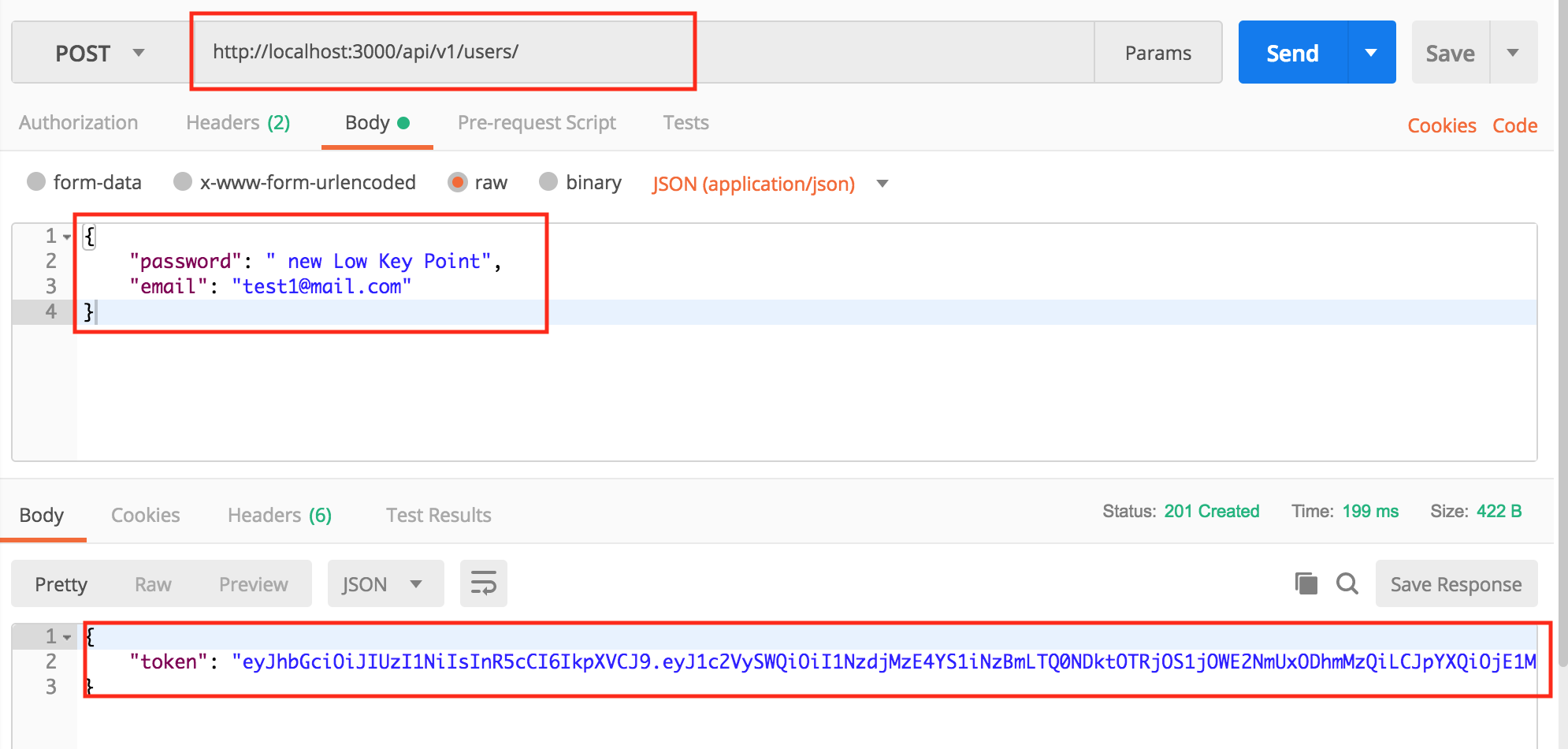The height and width of the screenshot is (749, 1568).
Task: Expand the Send button dropdown arrow
Action: click(1371, 53)
